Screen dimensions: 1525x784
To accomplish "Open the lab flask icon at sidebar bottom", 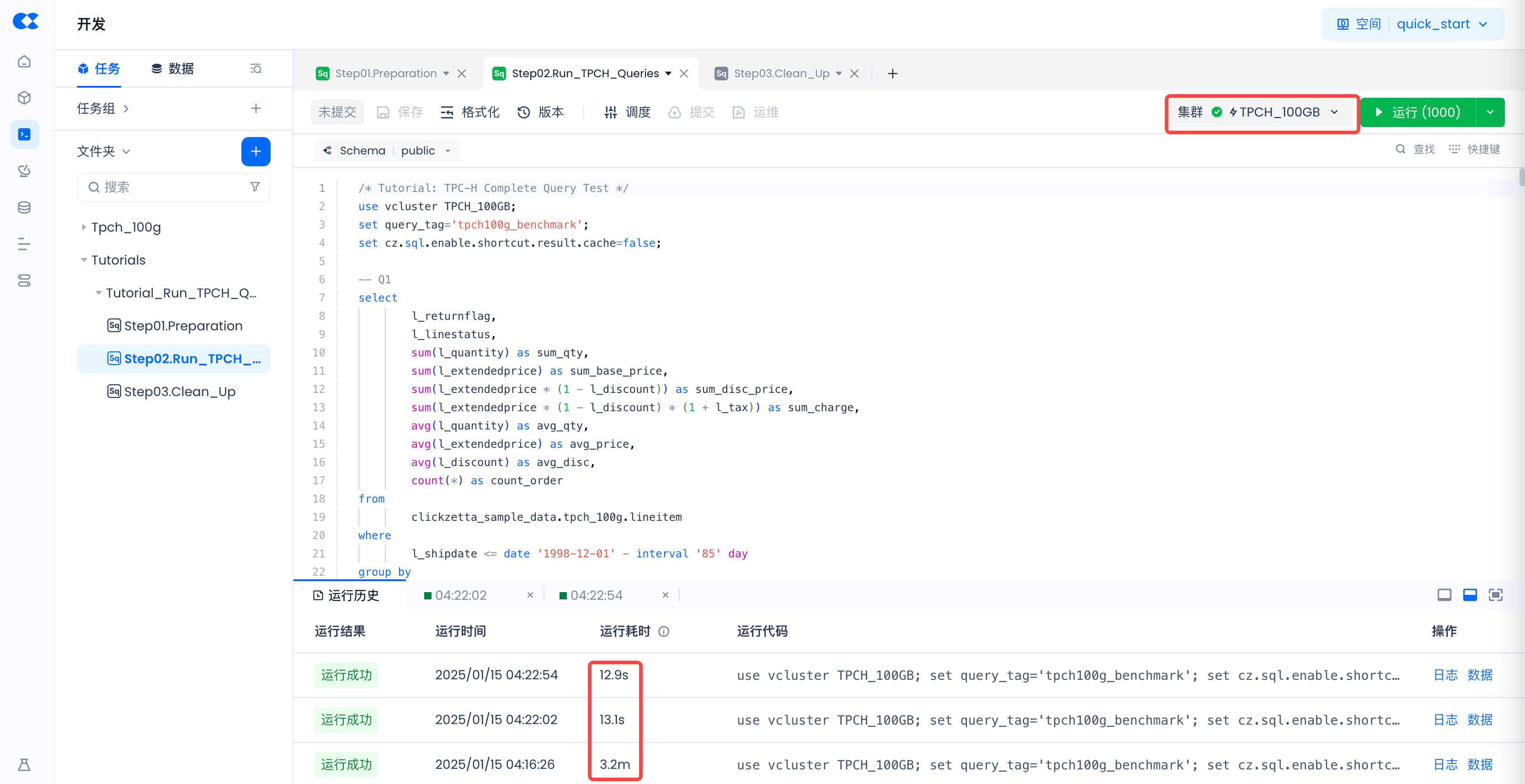I will (24, 764).
